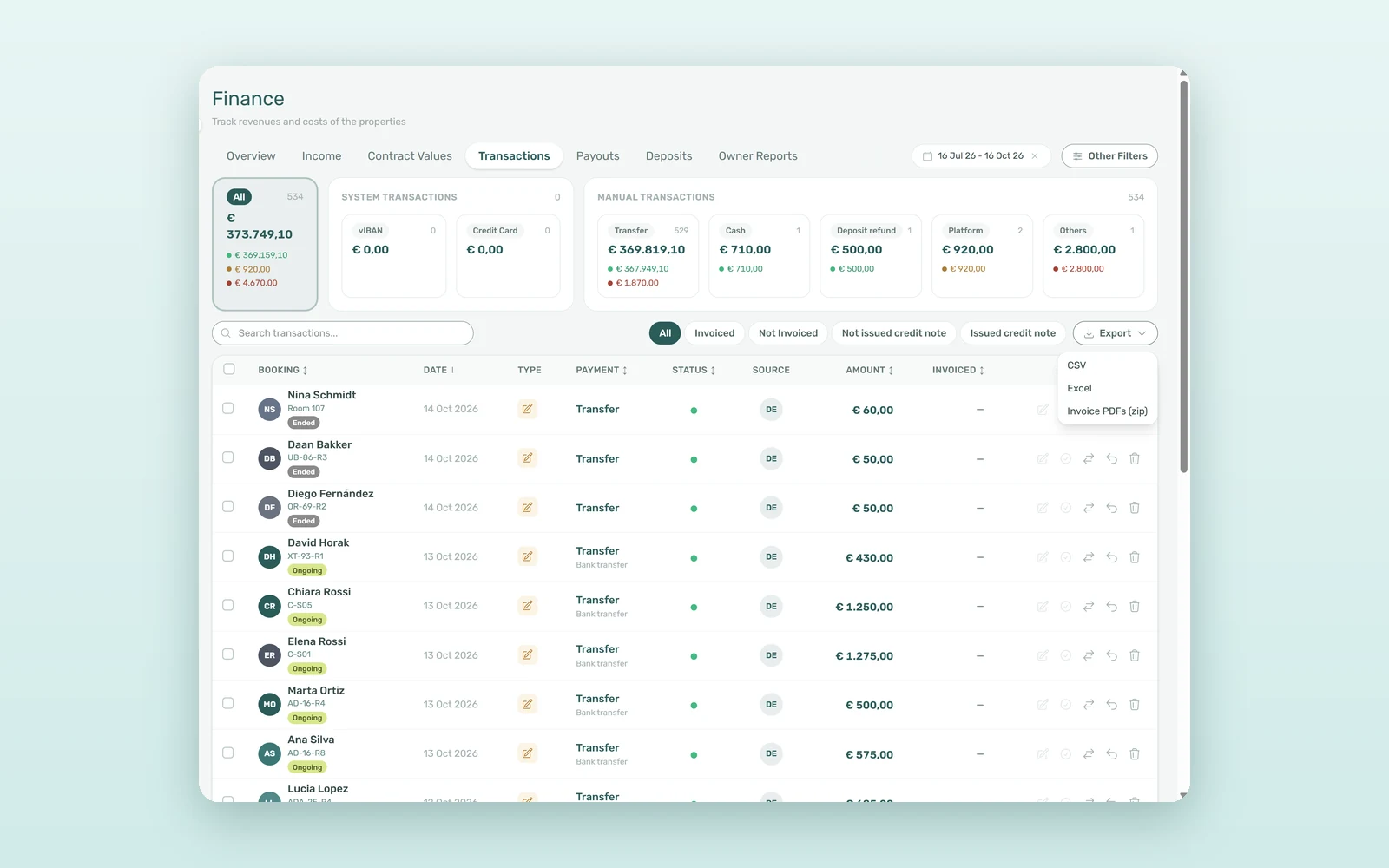
Task: Select the Ana Silva row checkbox
Action: [228, 753]
